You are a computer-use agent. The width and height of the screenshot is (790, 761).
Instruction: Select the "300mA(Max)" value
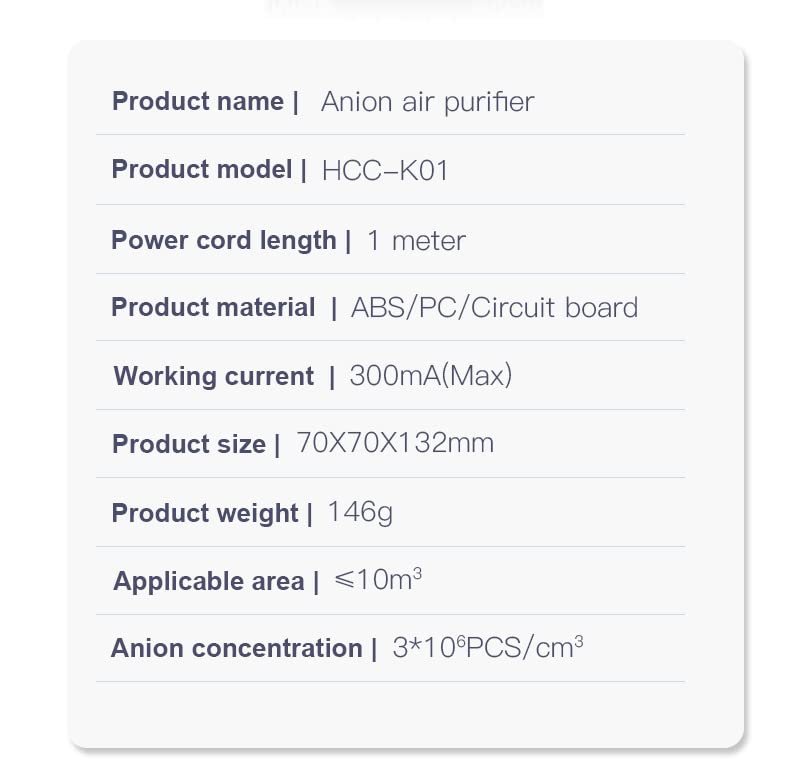(x=430, y=376)
